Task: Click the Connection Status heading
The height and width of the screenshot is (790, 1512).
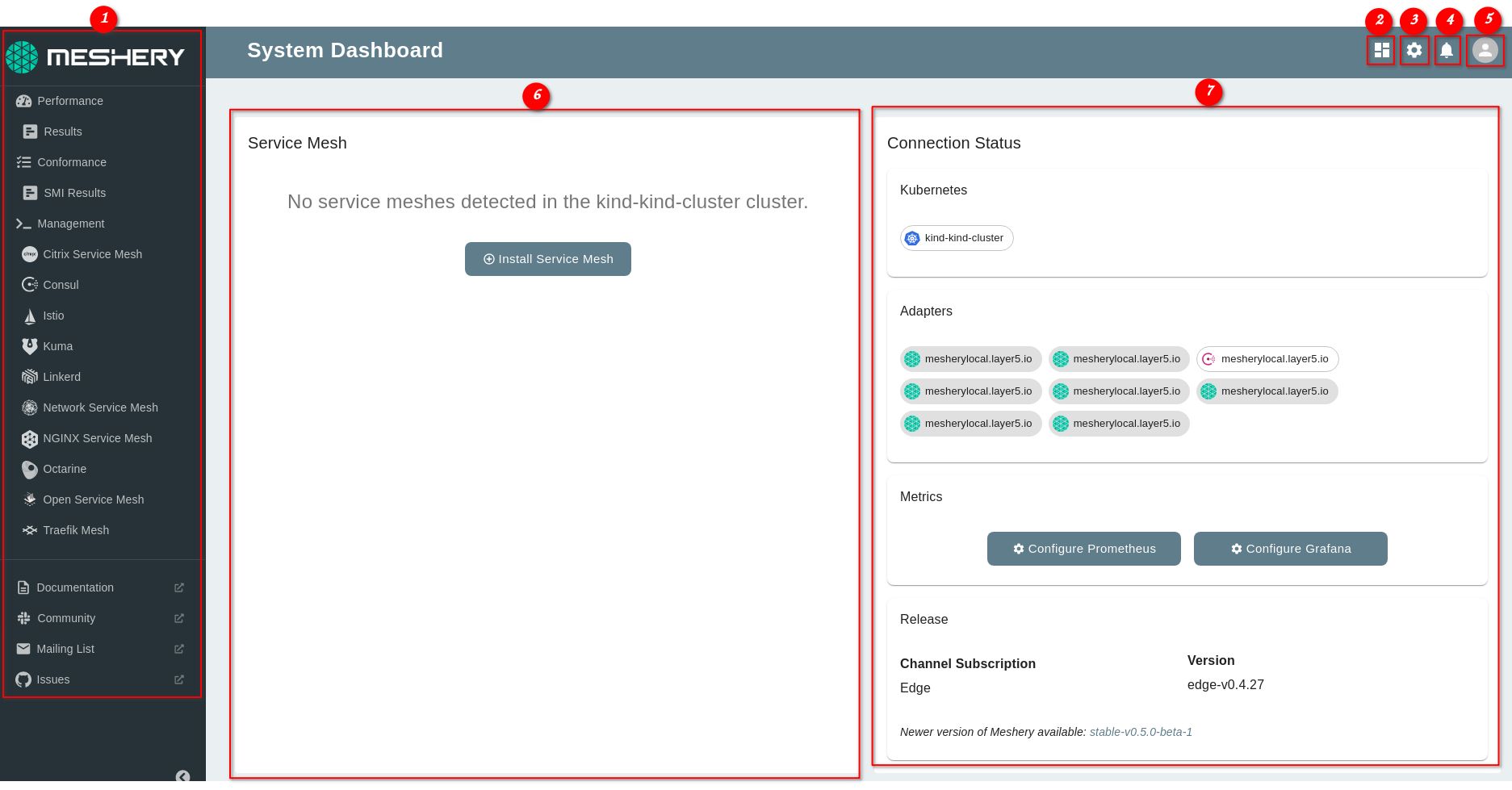Action: click(x=954, y=143)
